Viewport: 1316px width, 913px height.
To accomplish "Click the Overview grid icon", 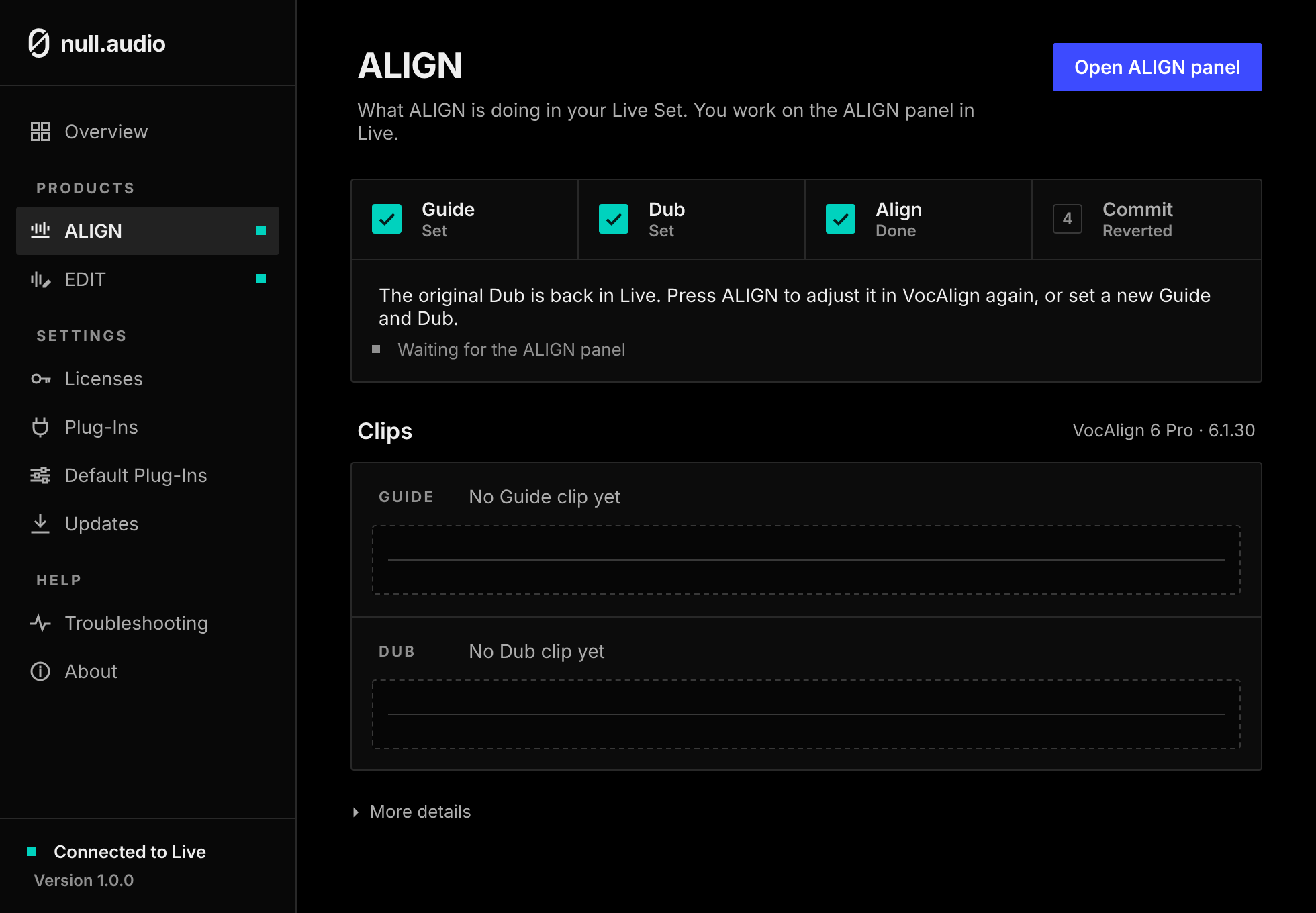I will click(40, 132).
